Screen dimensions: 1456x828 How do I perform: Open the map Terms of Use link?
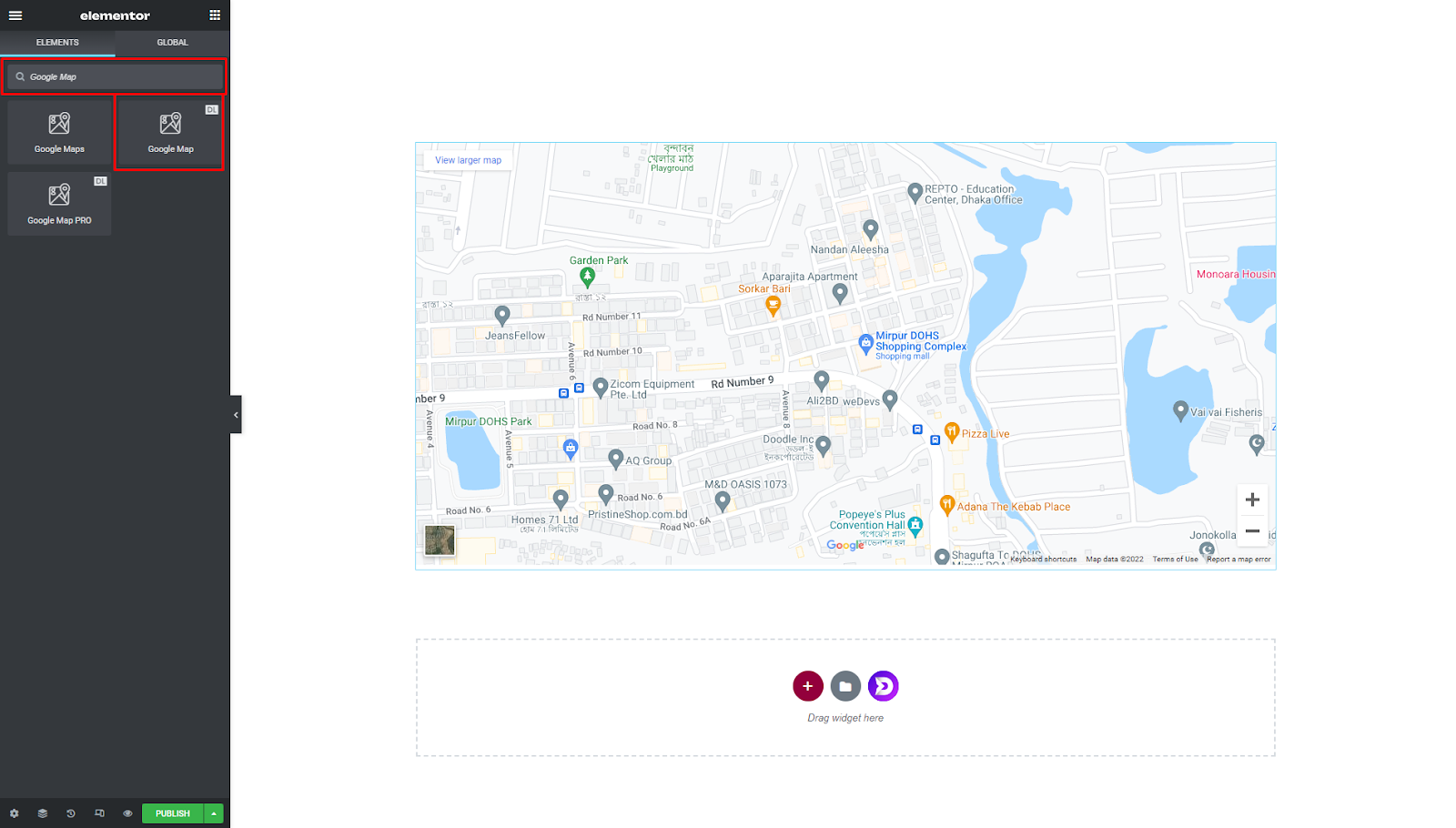coord(1175,560)
